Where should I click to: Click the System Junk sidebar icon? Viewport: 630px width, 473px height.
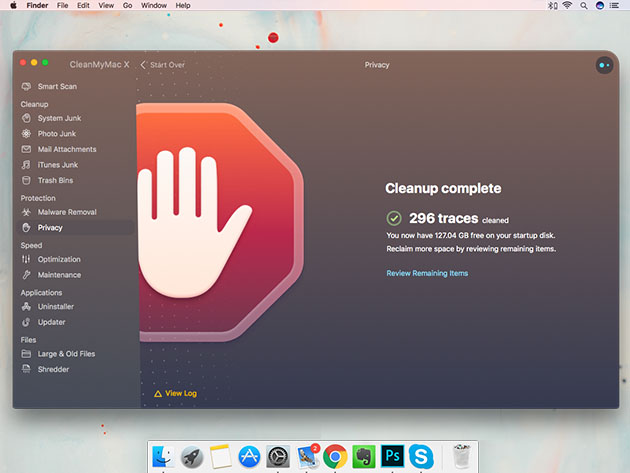tap(26, 118)
